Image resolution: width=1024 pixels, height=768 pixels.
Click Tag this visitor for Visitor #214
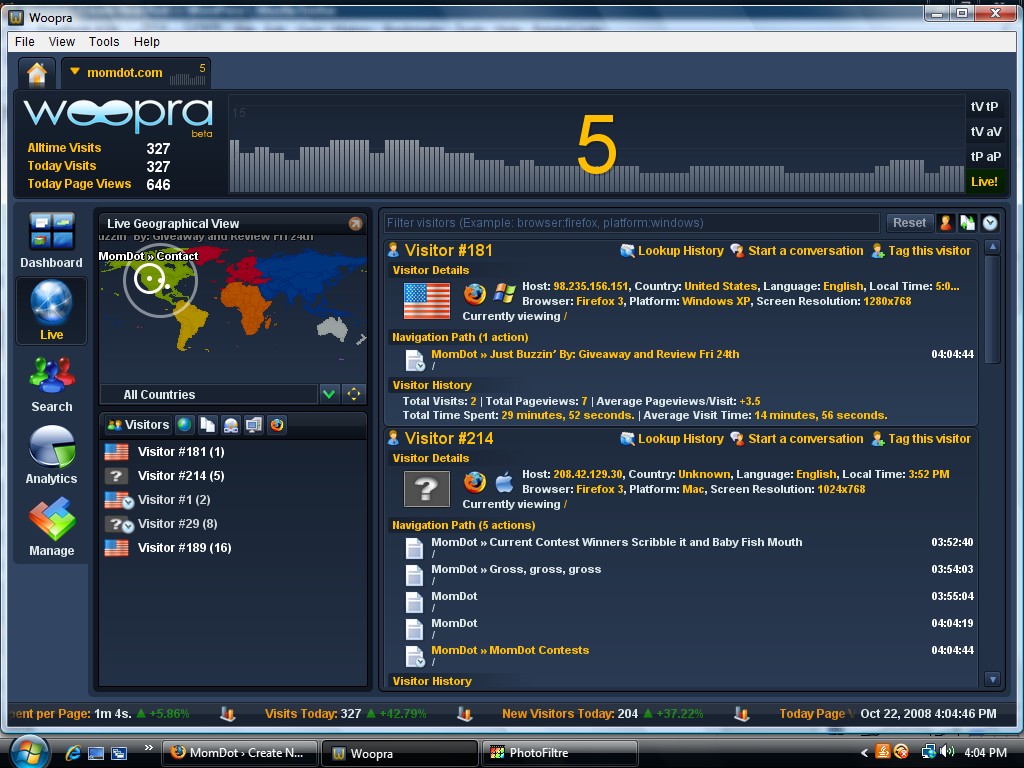pyautogui.click(x=921, y=439)
